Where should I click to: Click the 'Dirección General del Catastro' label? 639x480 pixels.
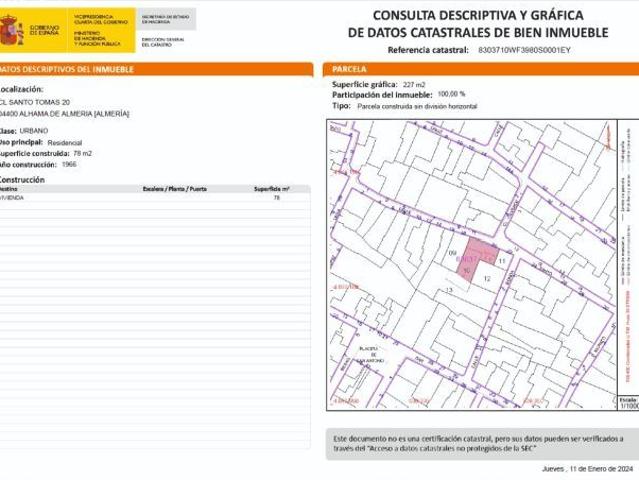pyautogui.click(x=163, y=42)
